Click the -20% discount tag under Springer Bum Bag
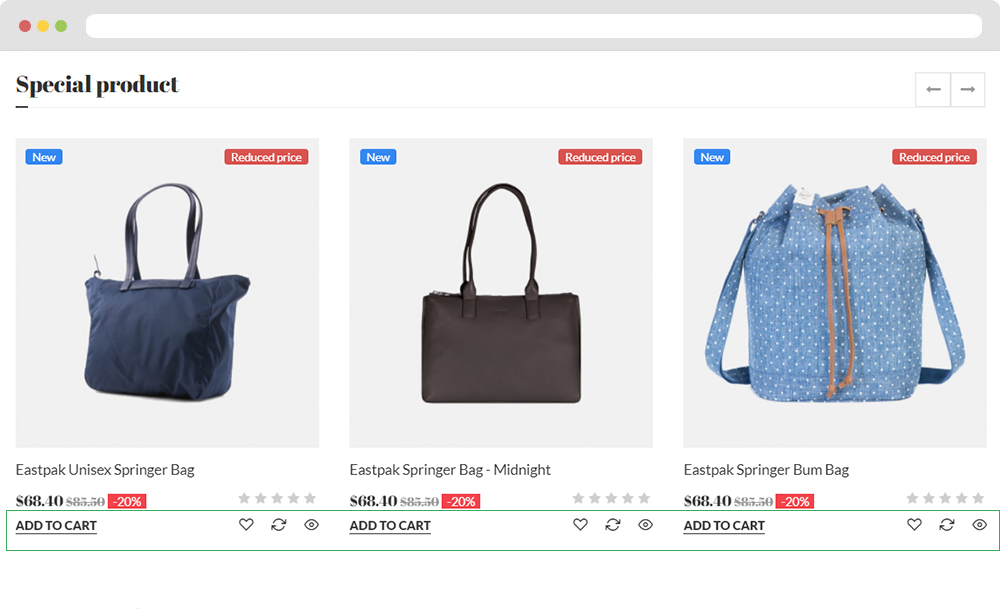 (795, 502)
